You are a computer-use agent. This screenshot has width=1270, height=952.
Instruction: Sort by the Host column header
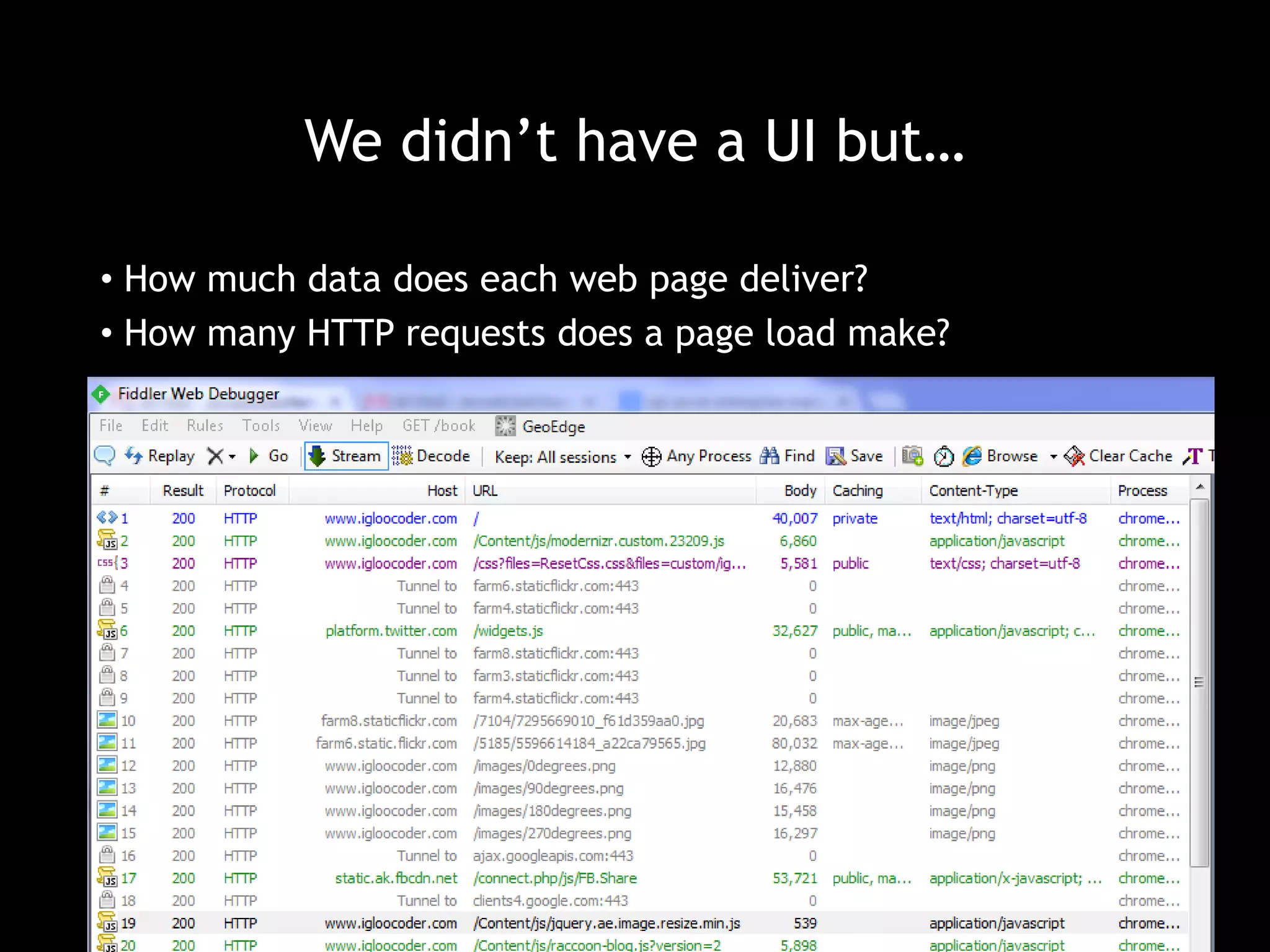[x=377, y=491]
